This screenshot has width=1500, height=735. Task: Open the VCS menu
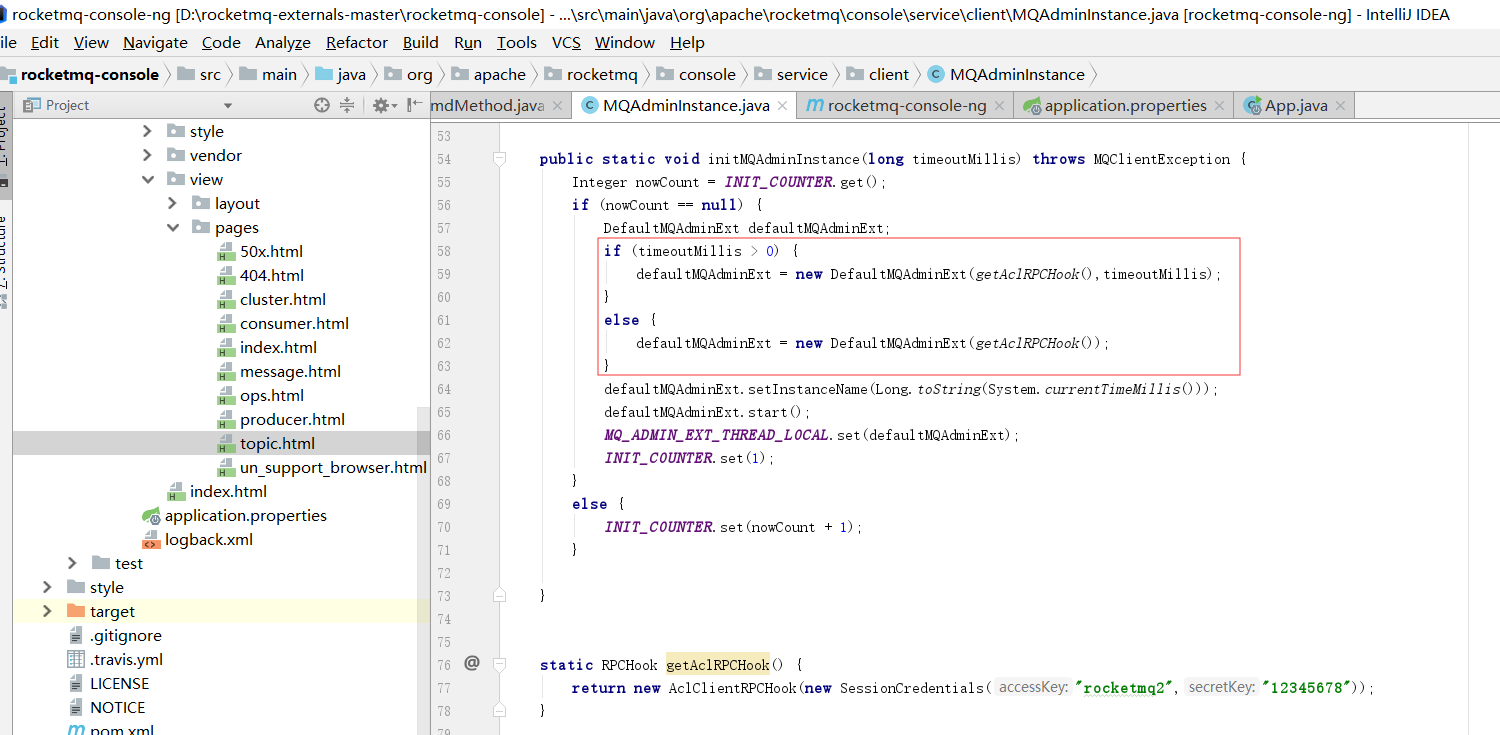(566, 42)
